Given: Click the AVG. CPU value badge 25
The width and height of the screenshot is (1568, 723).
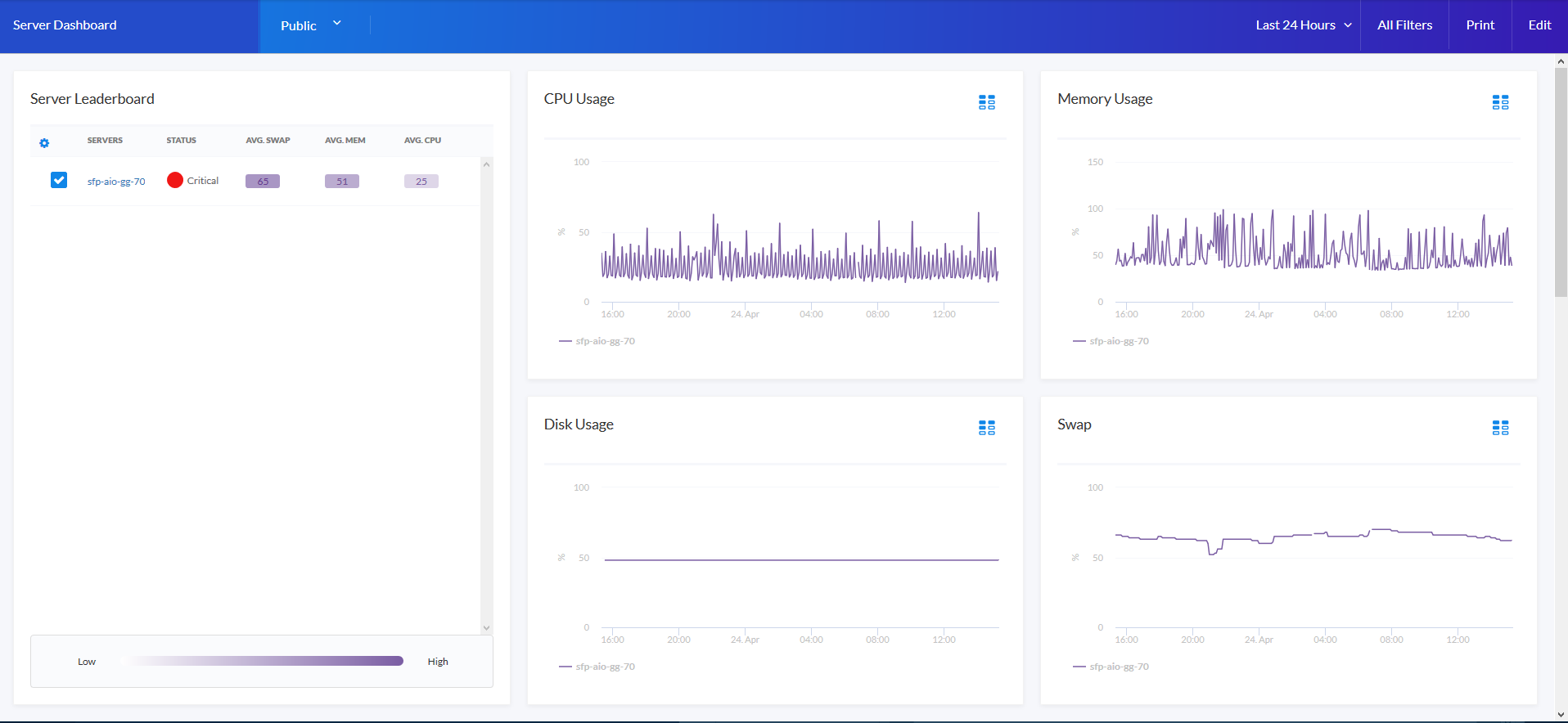Looking at the screenshot, I should coord(421,182).
